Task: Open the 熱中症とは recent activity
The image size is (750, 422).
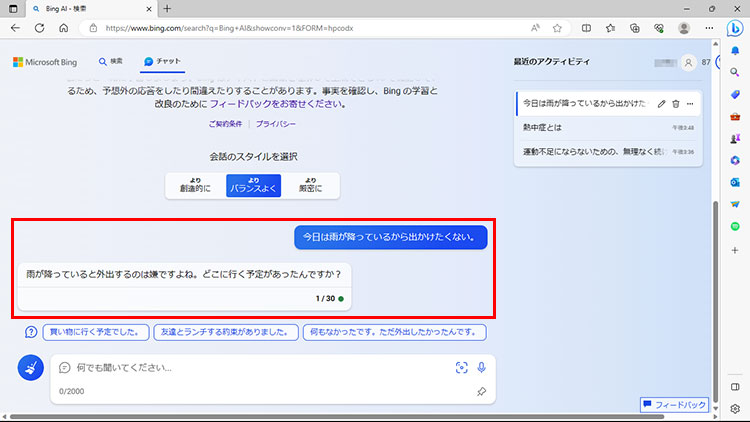Action: 543,128
